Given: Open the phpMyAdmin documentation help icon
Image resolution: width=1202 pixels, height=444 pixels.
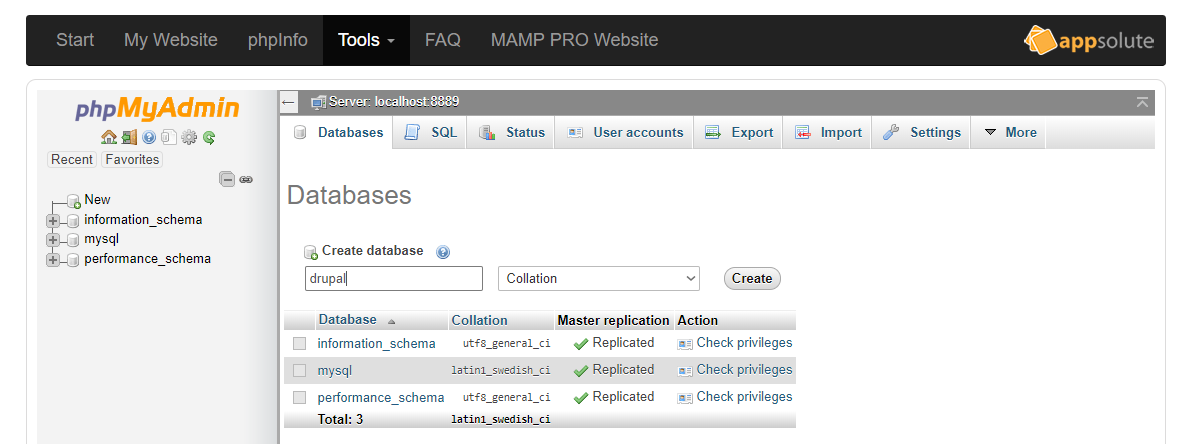Looking at the screenshot, I should [149, 138].
